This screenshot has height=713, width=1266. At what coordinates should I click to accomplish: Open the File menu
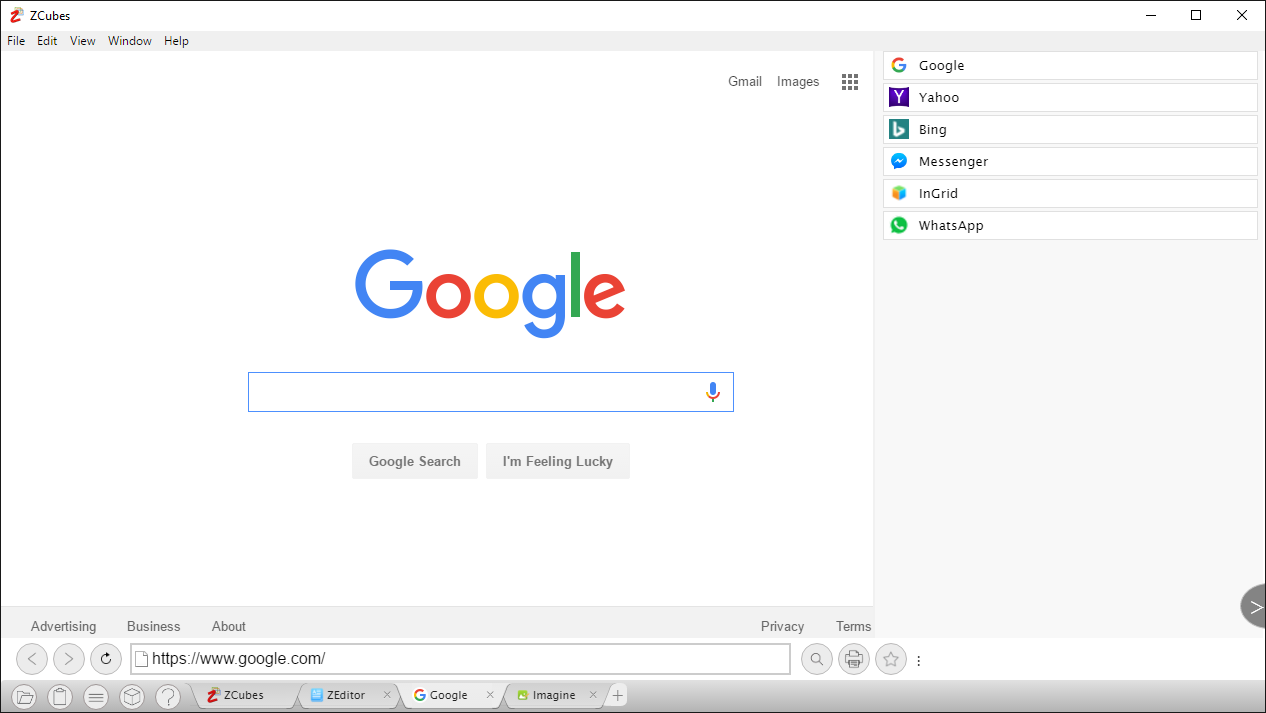pyautogui.click(x=16, y=41)
